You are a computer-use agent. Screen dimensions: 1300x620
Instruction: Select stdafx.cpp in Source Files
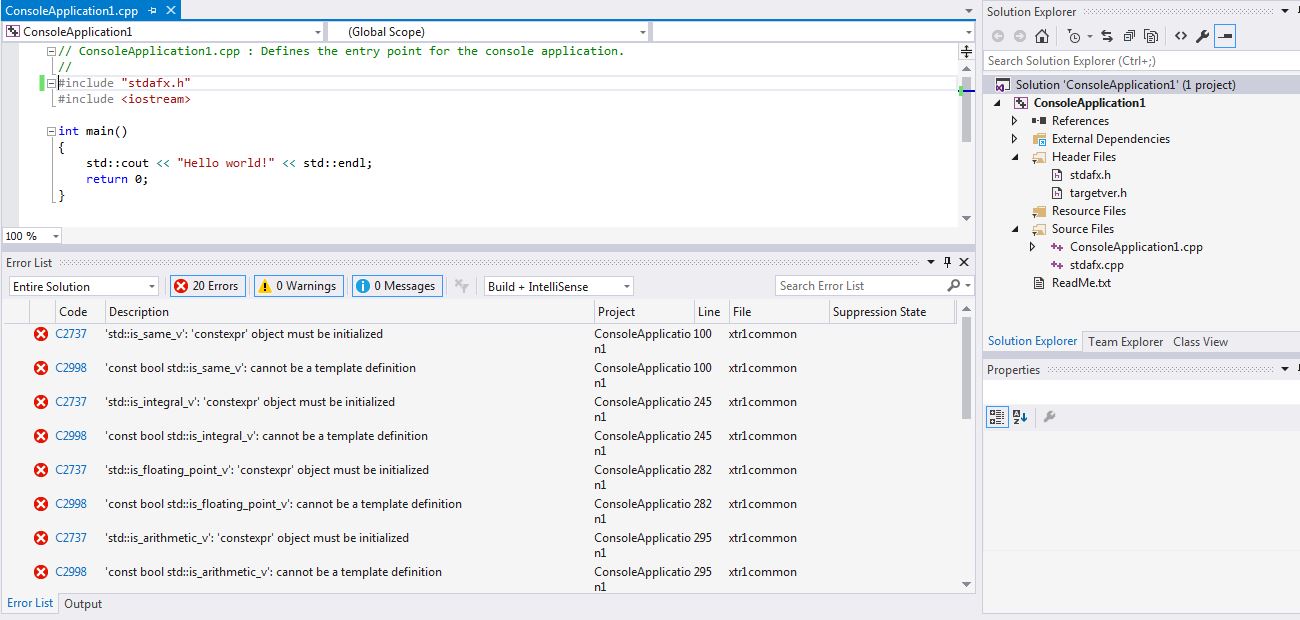[1097, 265]
